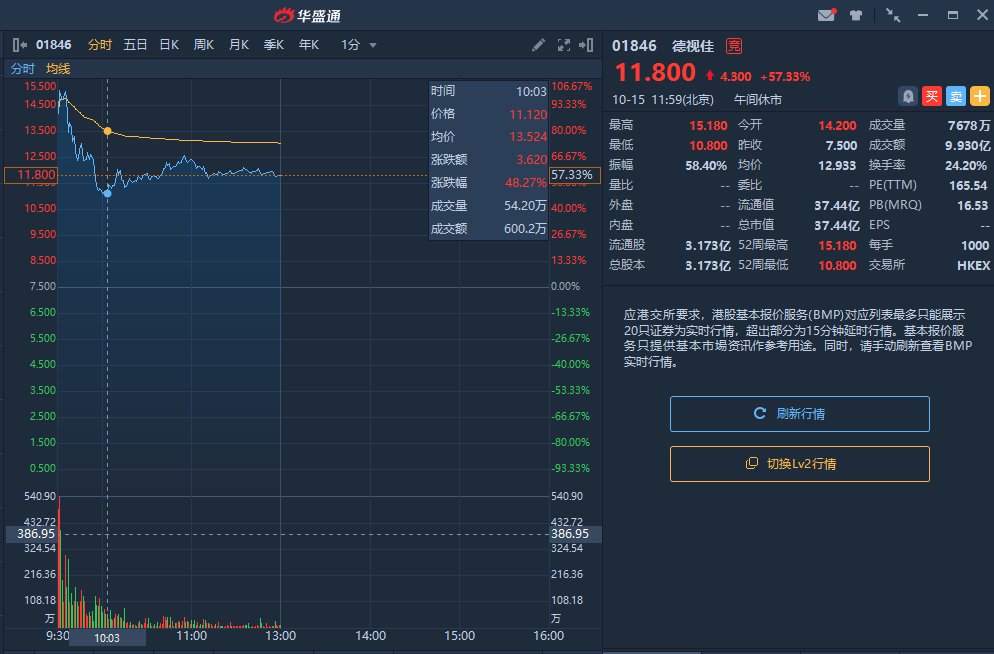994x654 pixels.
Task: Toggle the 分时 line legend label
Action: pos(22,69)
